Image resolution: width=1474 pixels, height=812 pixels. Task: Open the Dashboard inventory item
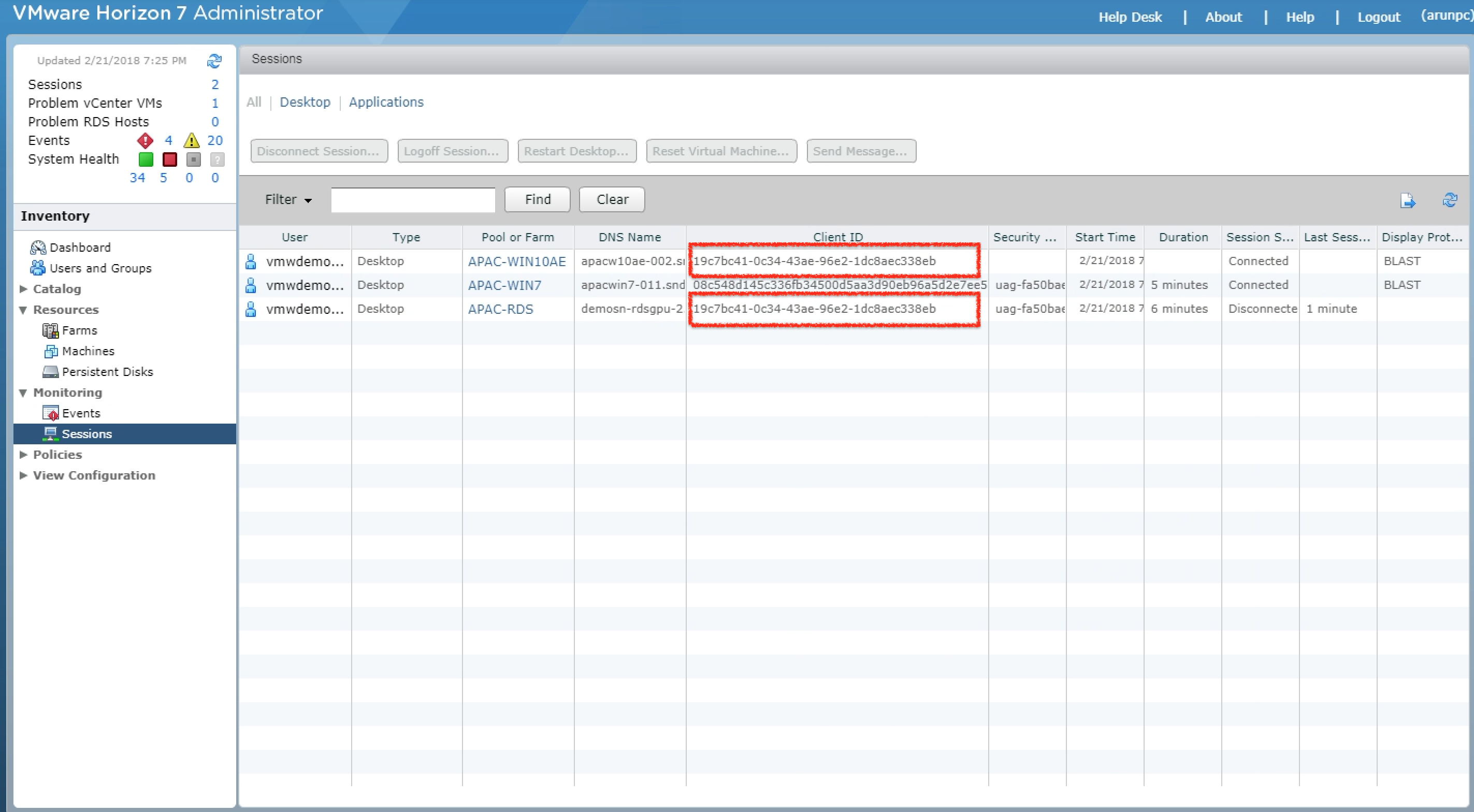click(x=80, y=247)
